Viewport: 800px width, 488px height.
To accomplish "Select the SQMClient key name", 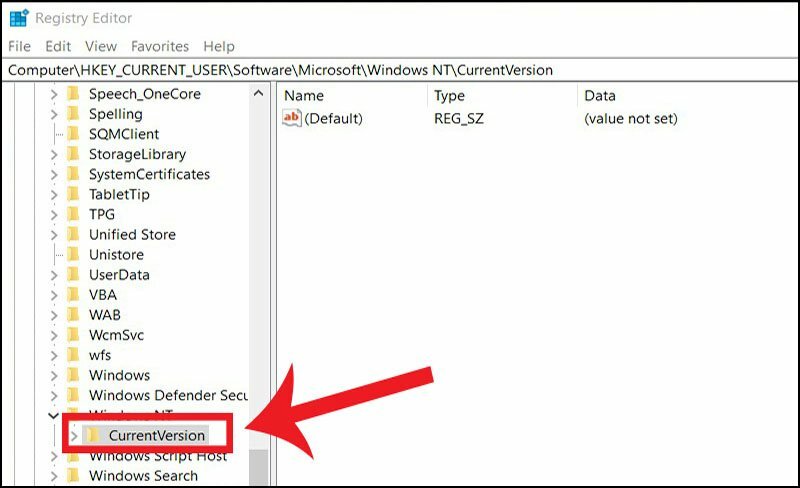I will (x=124, y=134).
